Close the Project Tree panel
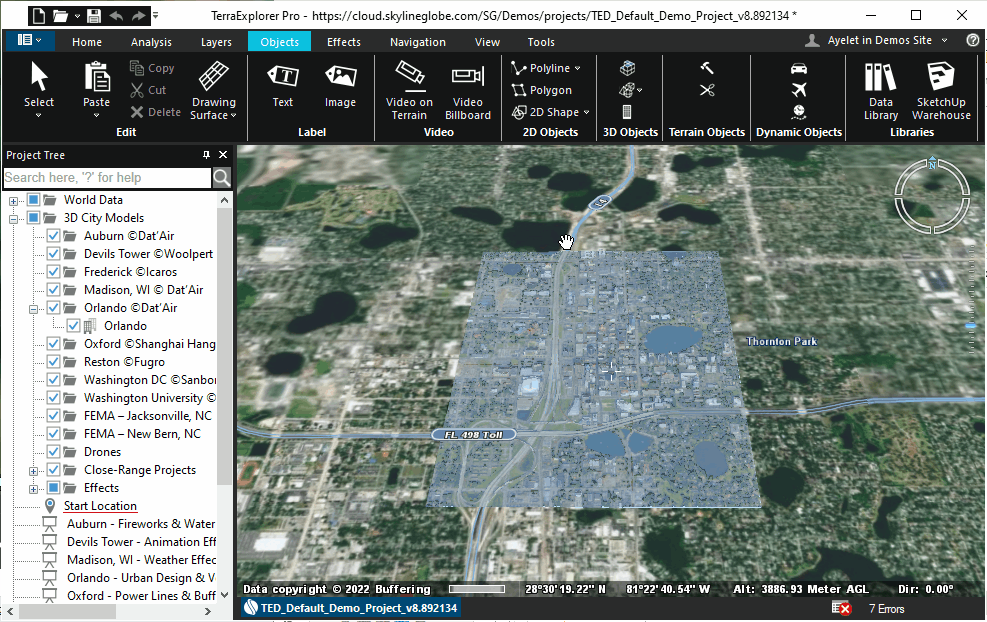The width and height of the screenshot is (987, 622). click(223, 155)
